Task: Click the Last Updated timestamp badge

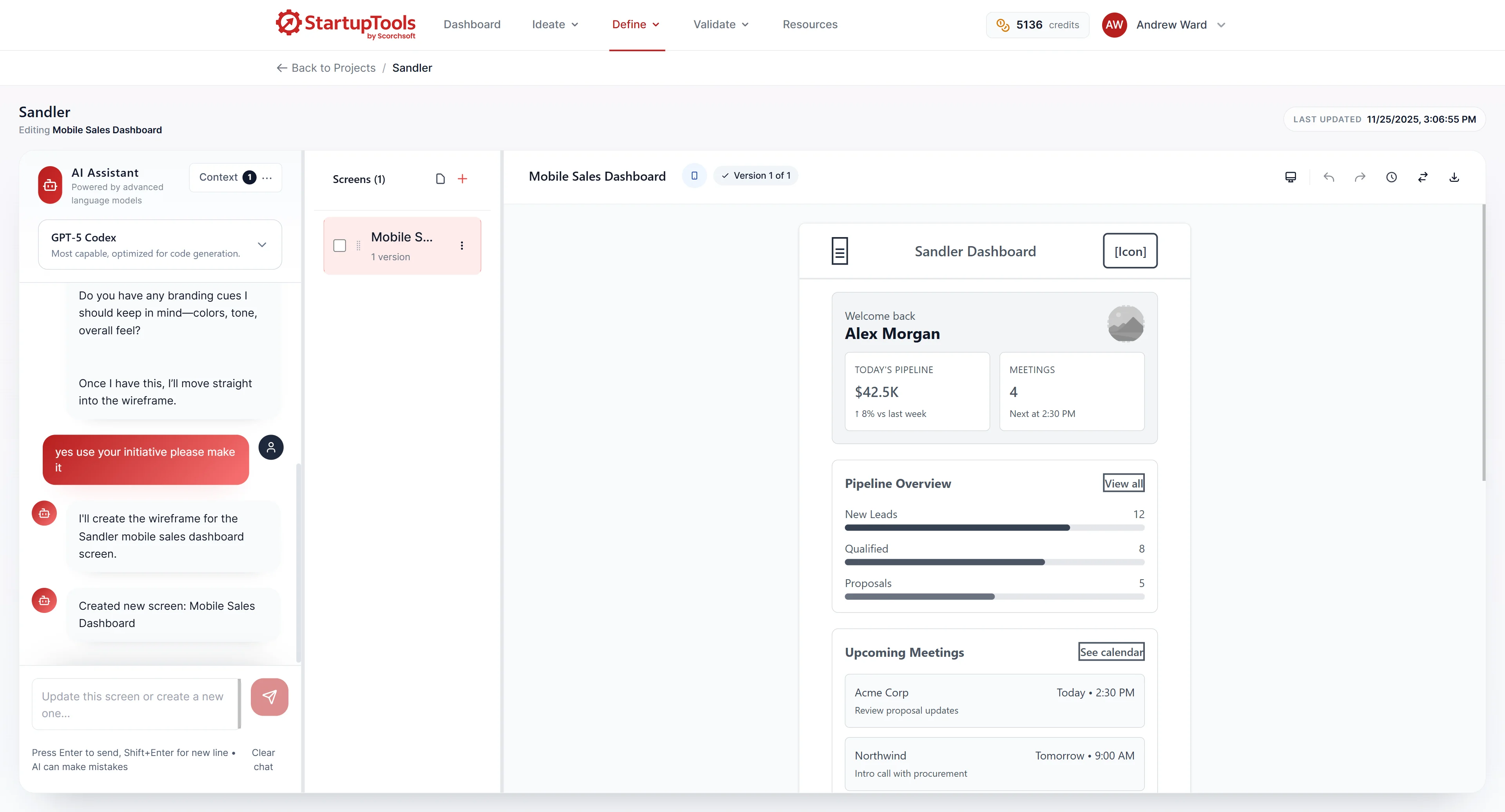Action: pos(1384,119)
